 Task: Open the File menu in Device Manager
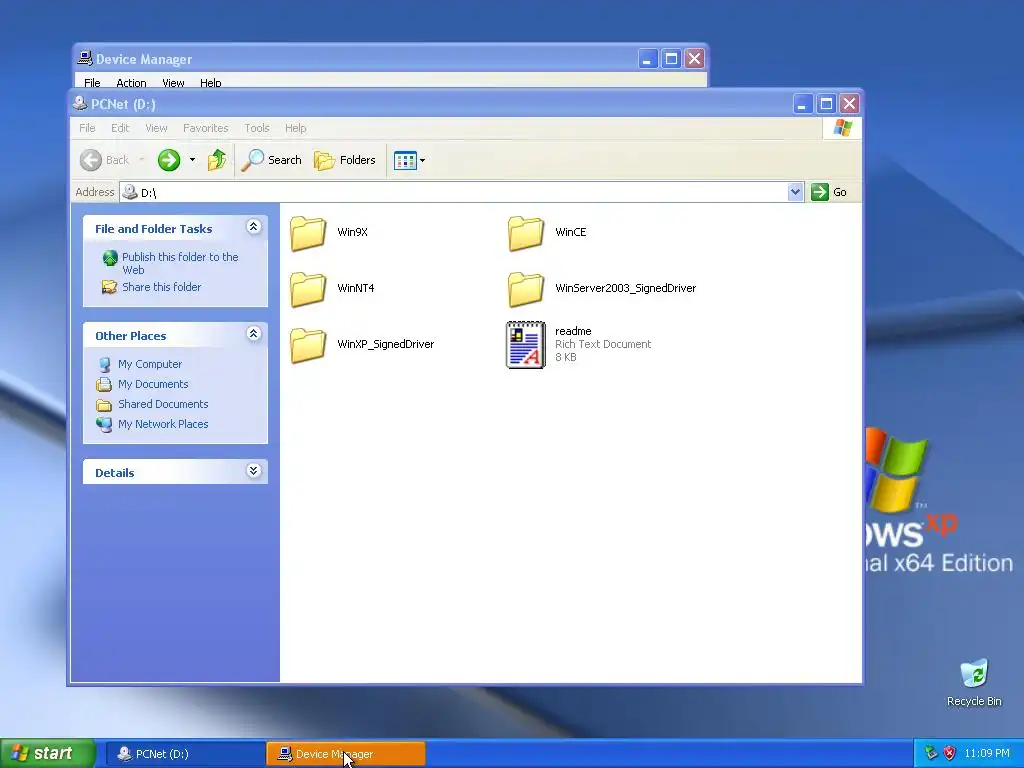[92, 83]
